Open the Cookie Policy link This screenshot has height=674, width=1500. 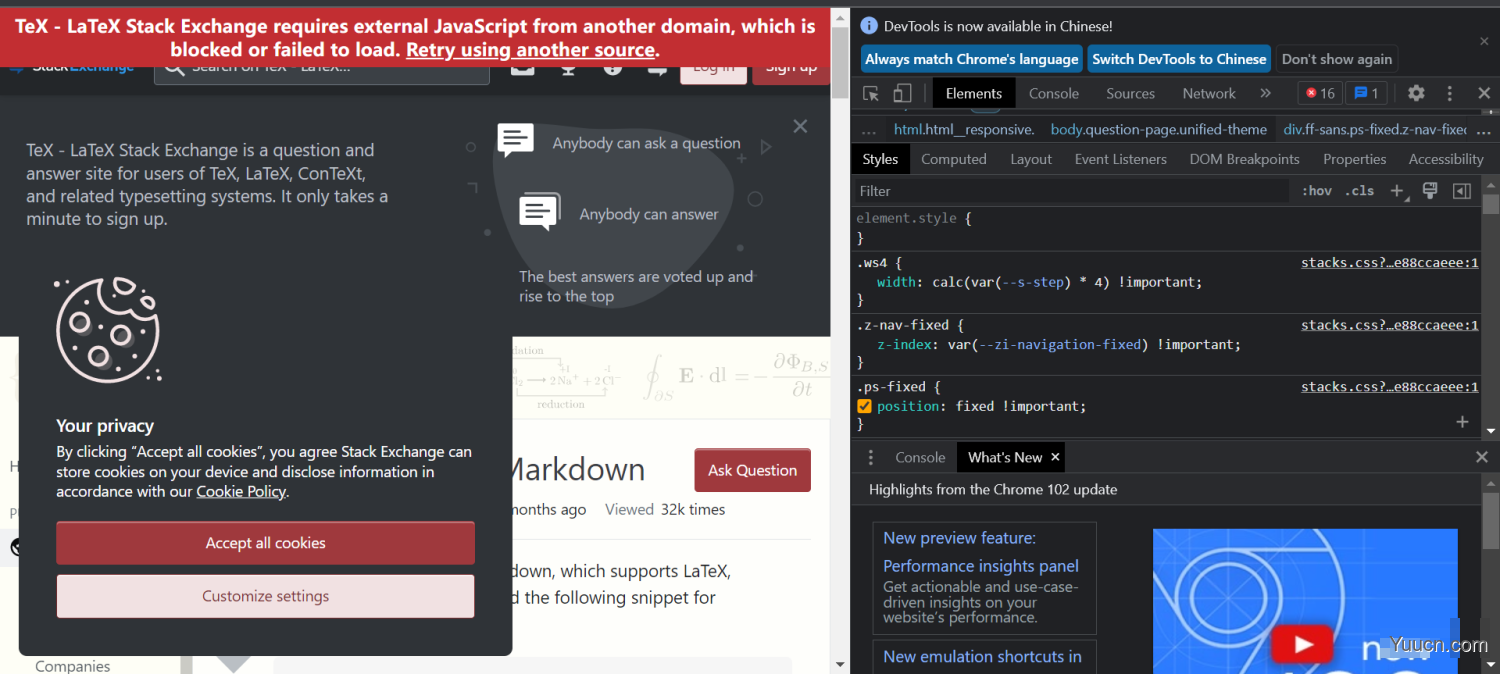pyautogui.click(x=241, y=491)
